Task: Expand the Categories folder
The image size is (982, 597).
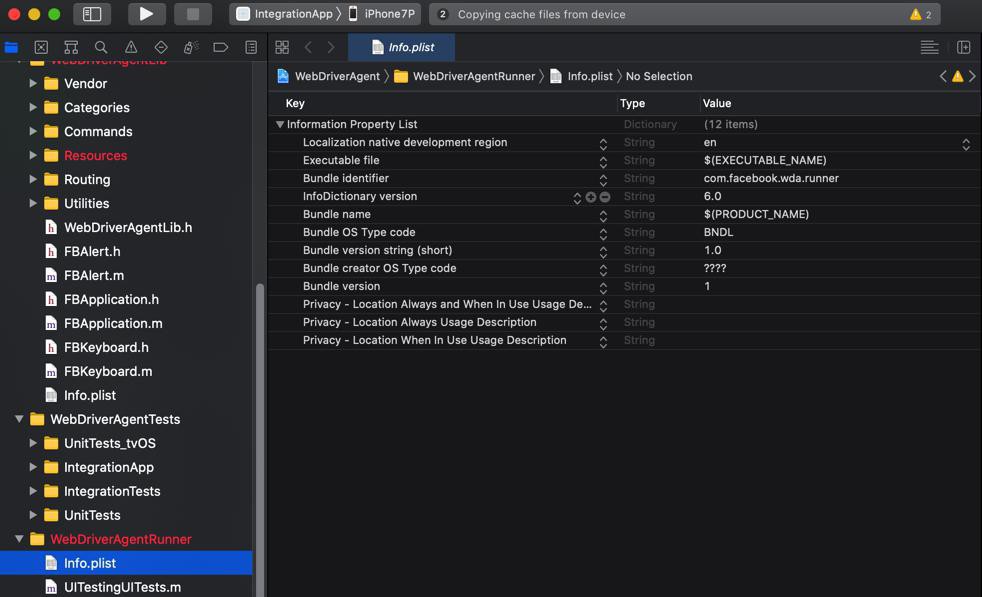Action: 33,107
